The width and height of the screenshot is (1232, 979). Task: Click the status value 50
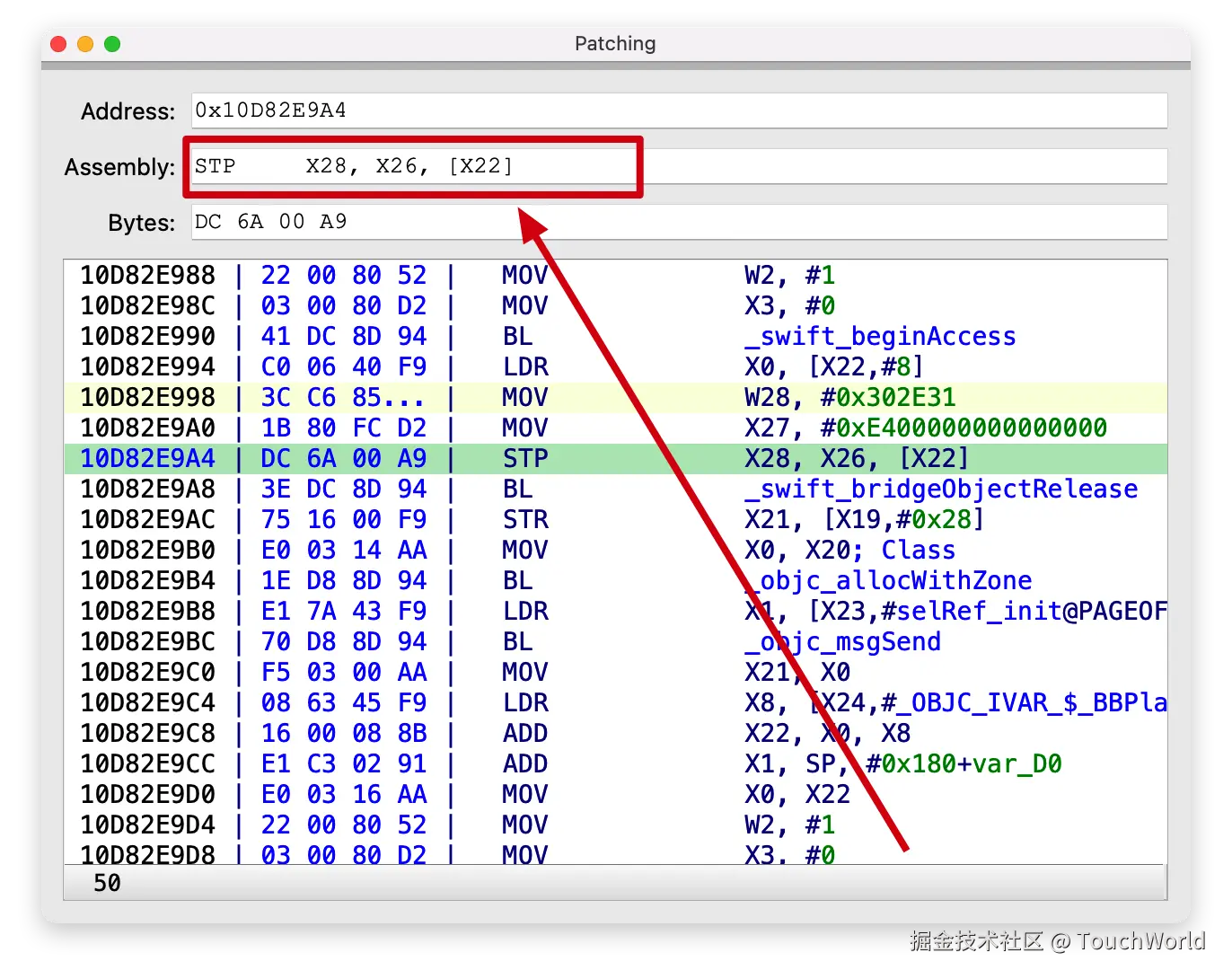click(x=107, y=883)
